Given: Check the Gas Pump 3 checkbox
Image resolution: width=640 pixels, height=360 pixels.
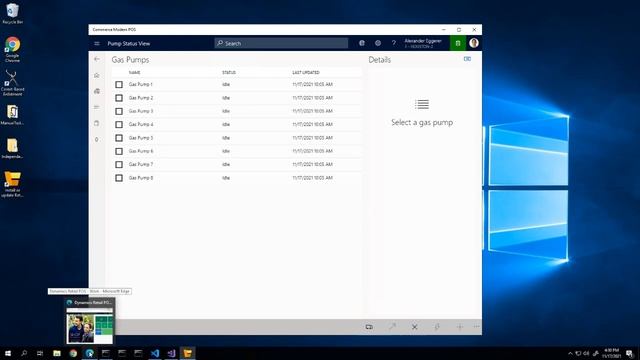Looking at the screenshot, I should point(119,111).
